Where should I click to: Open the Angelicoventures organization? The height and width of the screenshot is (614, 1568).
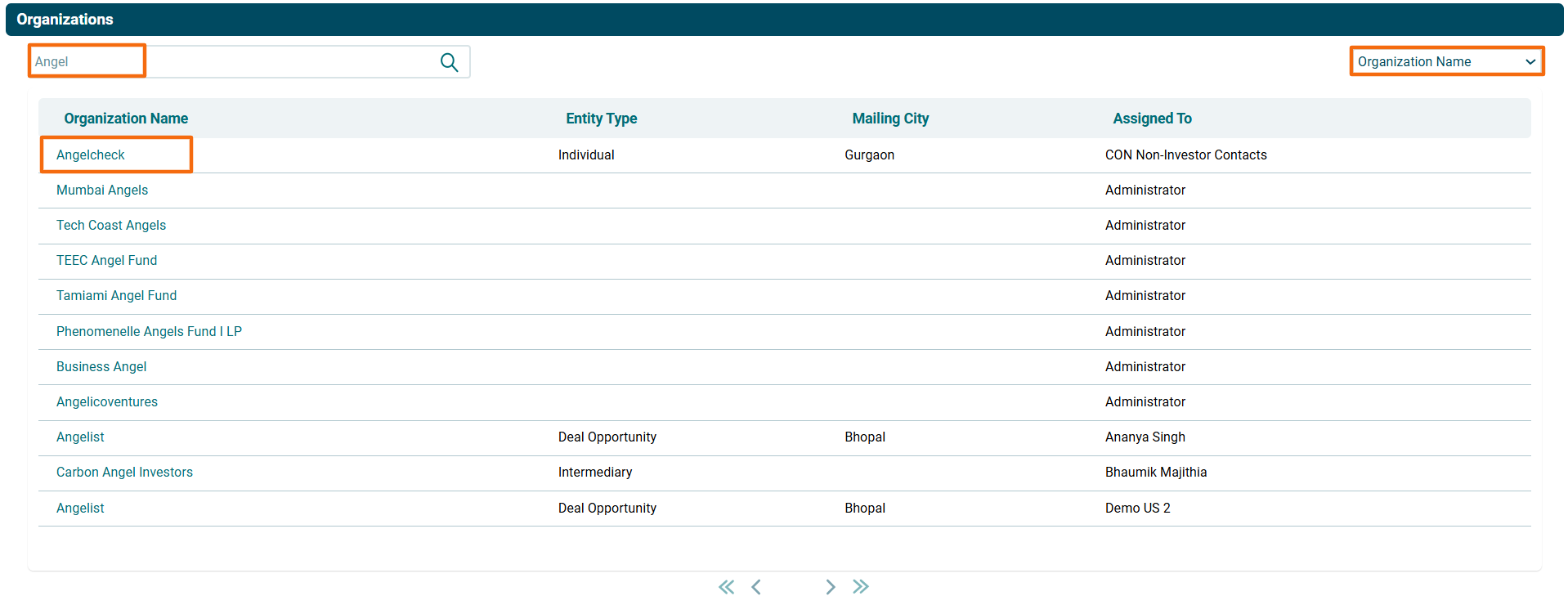coord(107,402)
